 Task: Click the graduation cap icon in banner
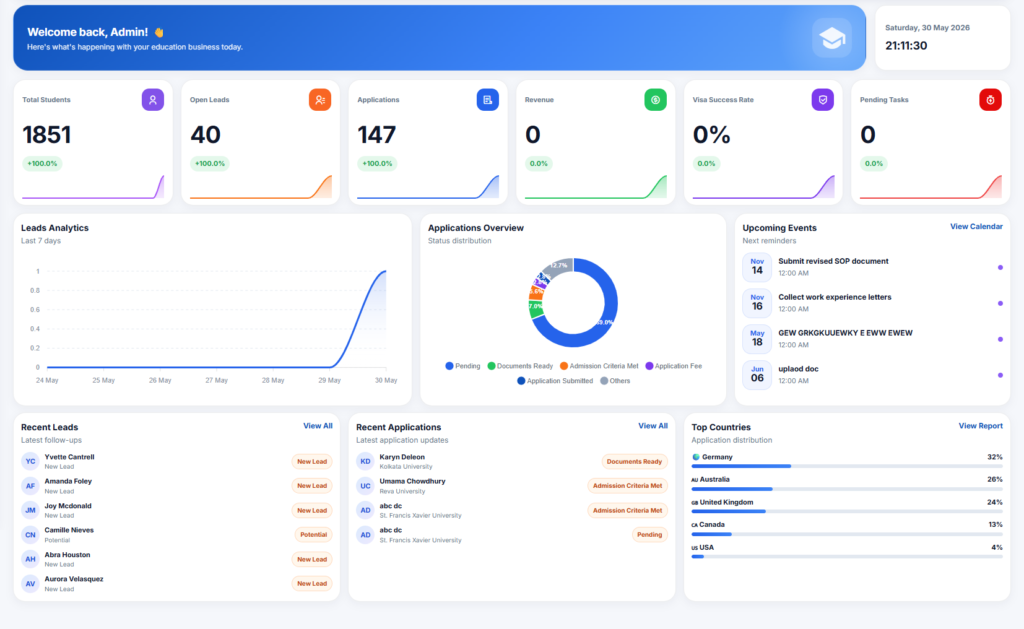click(x=832, y=38)
